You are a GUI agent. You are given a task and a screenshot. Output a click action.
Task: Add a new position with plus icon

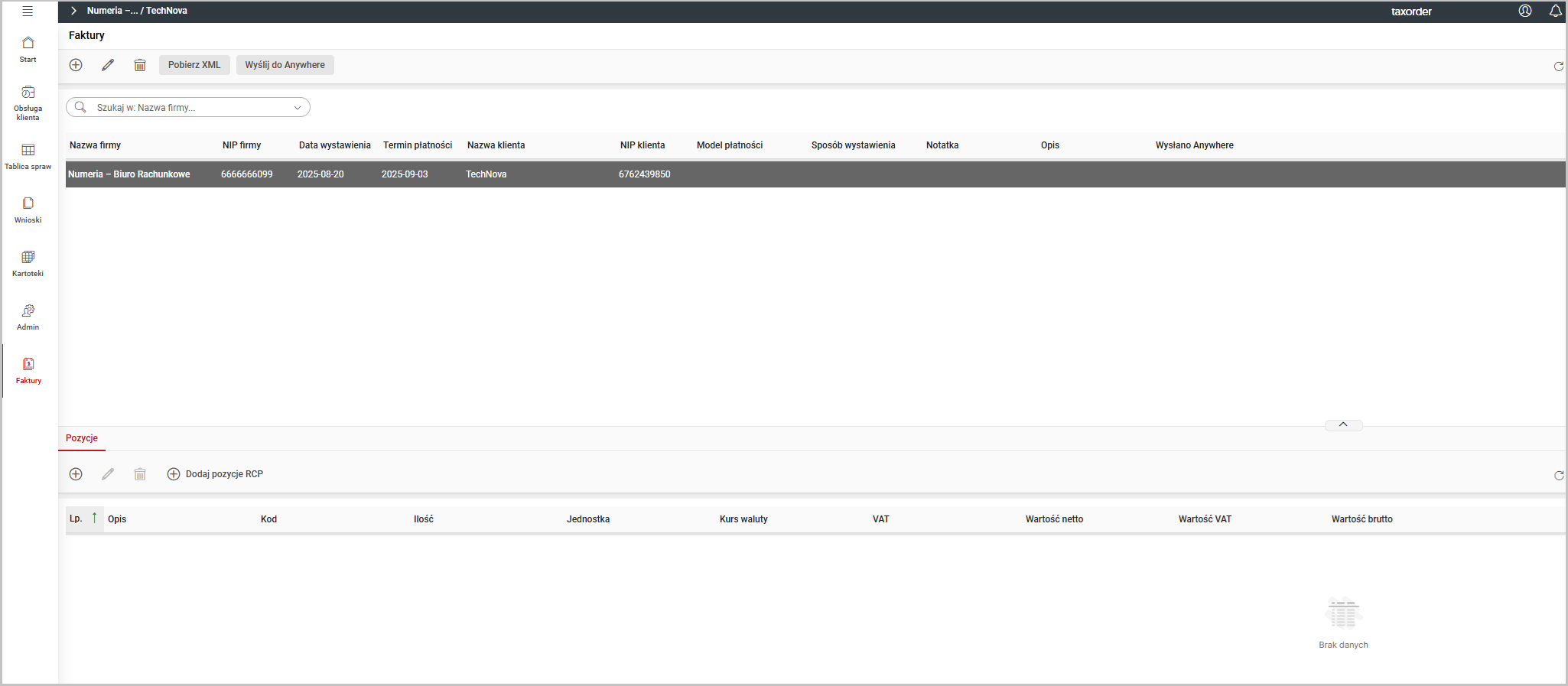pos(76,474)
